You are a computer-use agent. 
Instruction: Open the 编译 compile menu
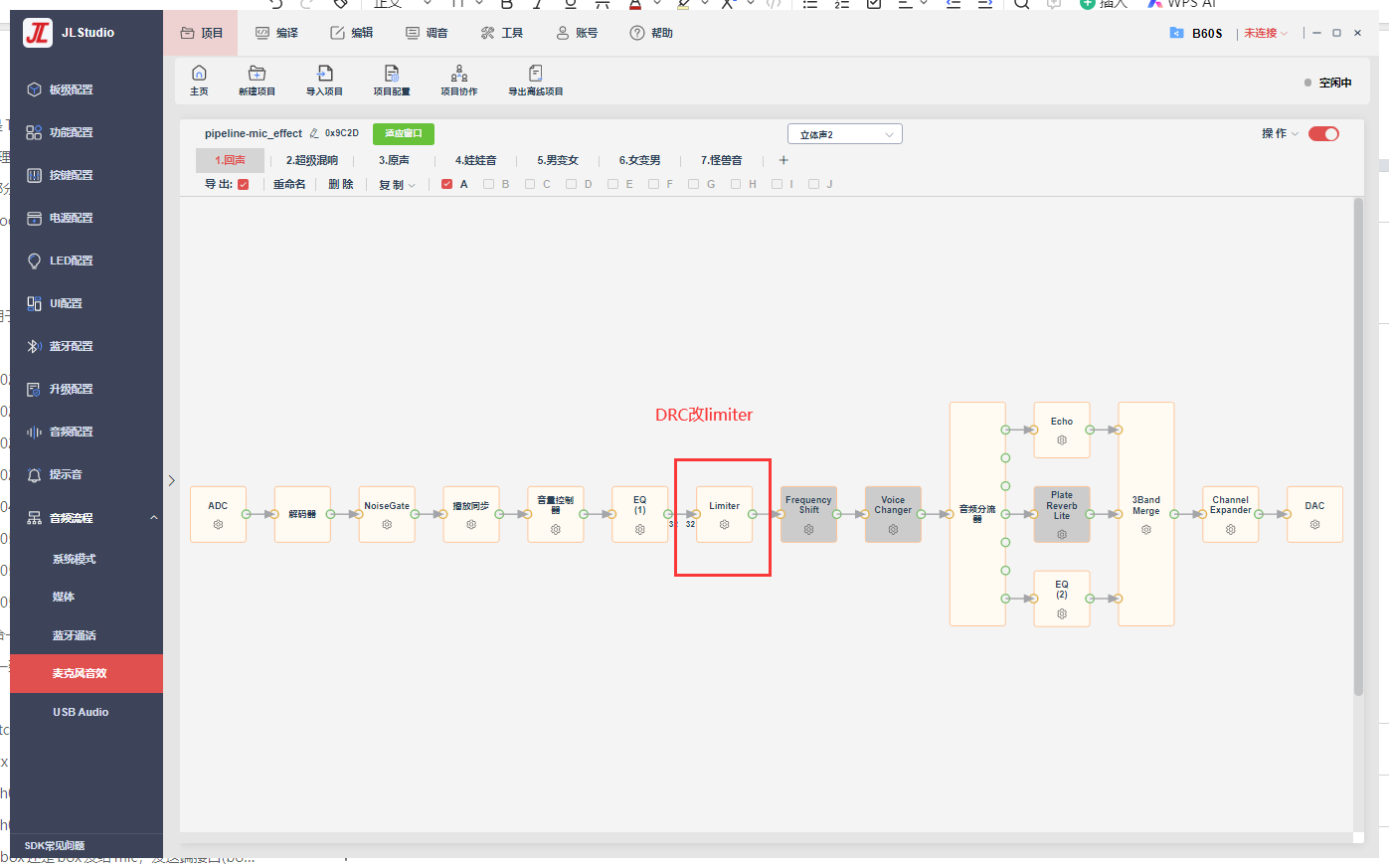click(277, 33)
